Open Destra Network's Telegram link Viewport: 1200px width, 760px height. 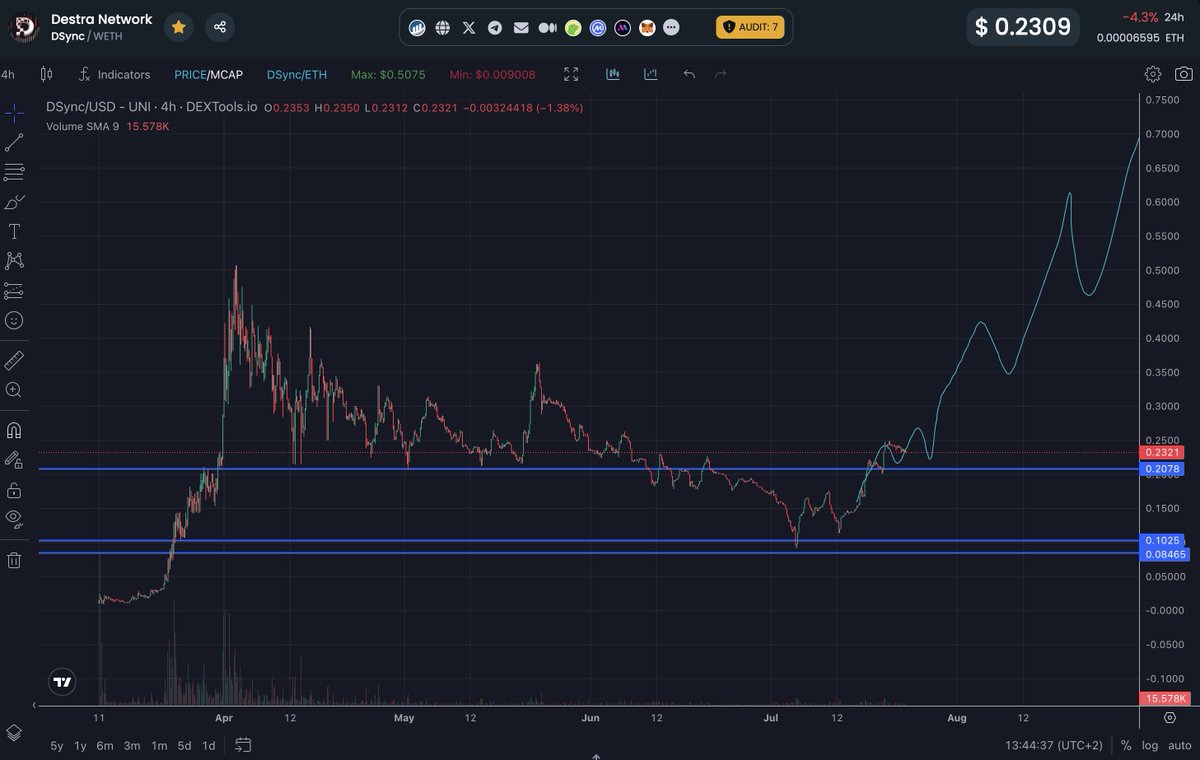pyautogui.click(x=494, y=27)
